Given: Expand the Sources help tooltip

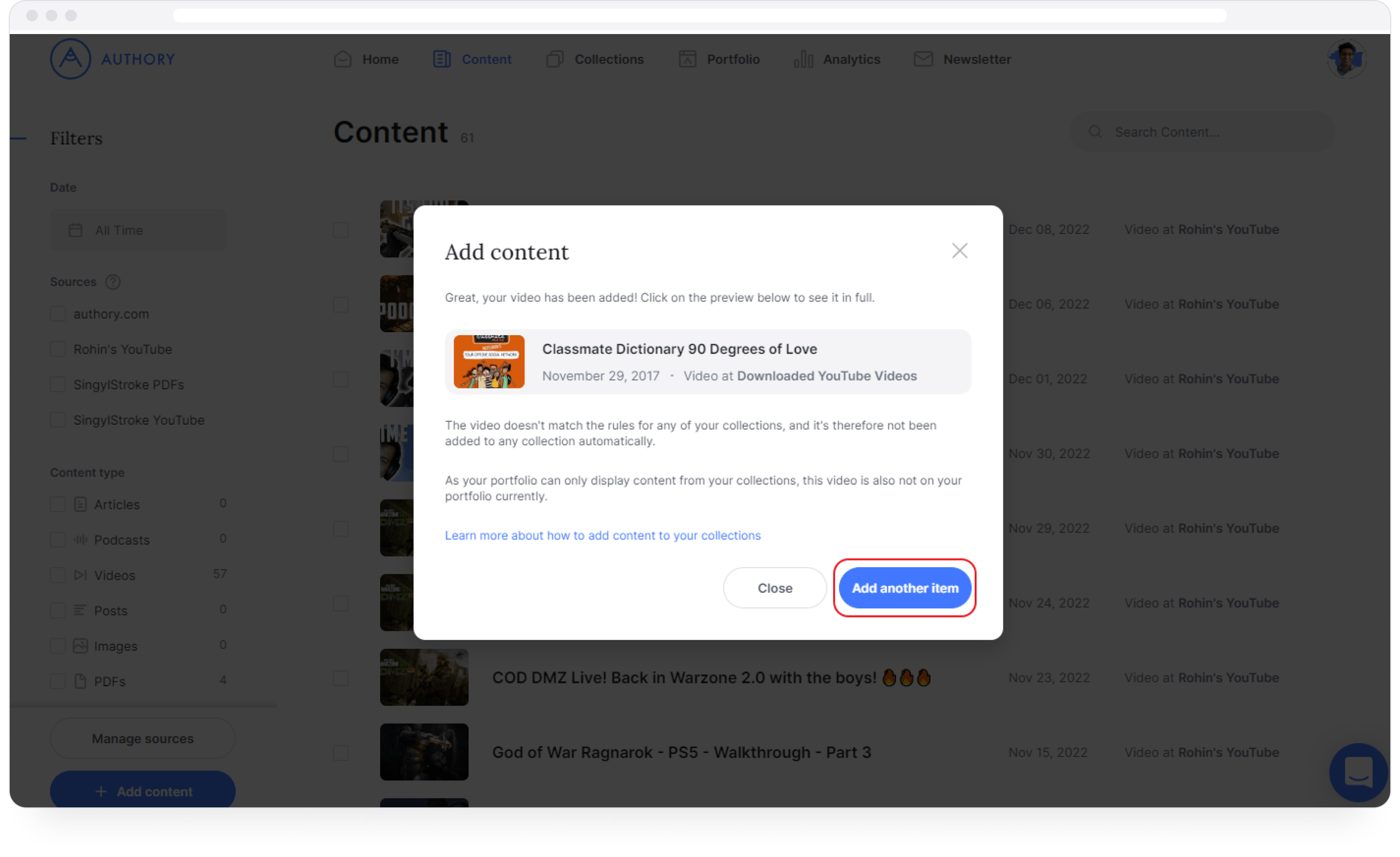Looking at the screenshot, I should click(x=113, y=281).
